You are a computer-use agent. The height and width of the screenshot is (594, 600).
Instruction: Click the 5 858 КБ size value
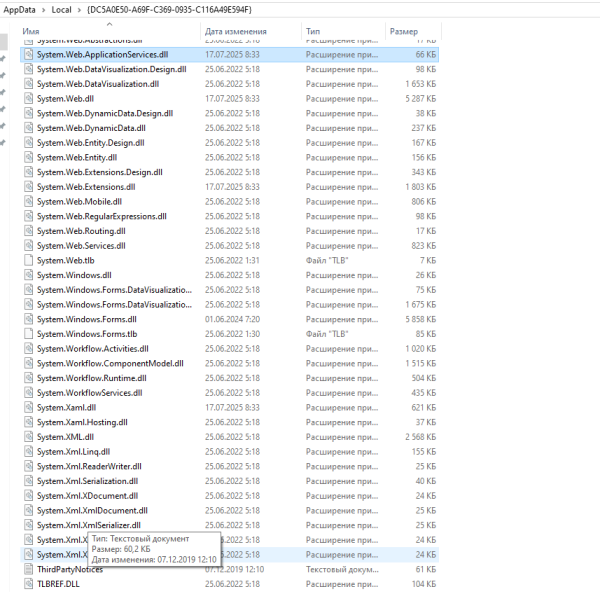[x=421, y=319]
